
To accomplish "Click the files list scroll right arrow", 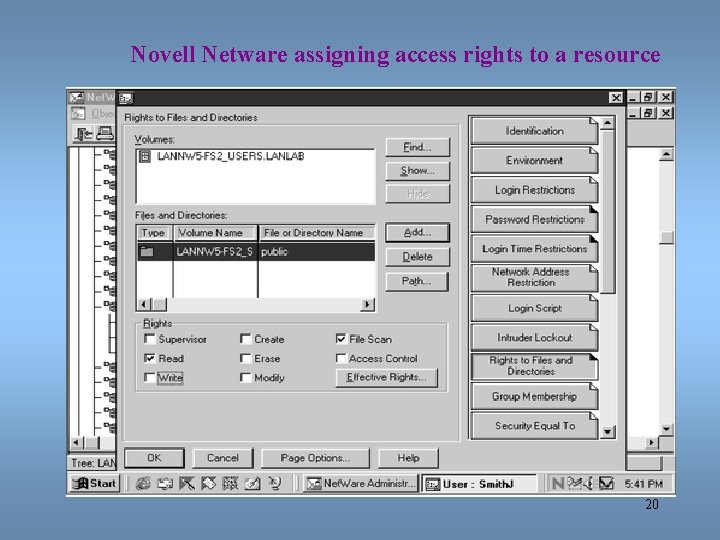I will click(x=367, y=304).
